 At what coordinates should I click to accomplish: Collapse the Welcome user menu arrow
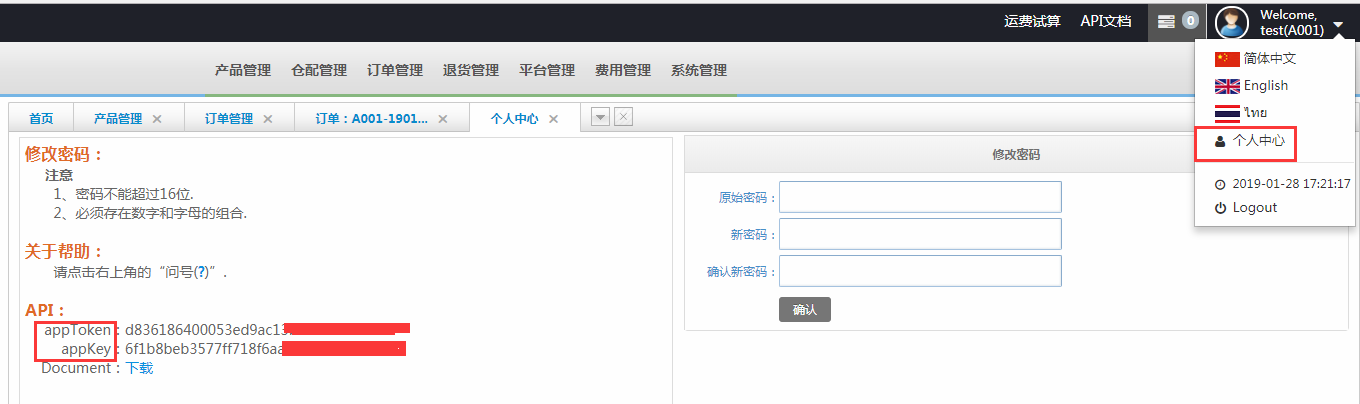1338,23
